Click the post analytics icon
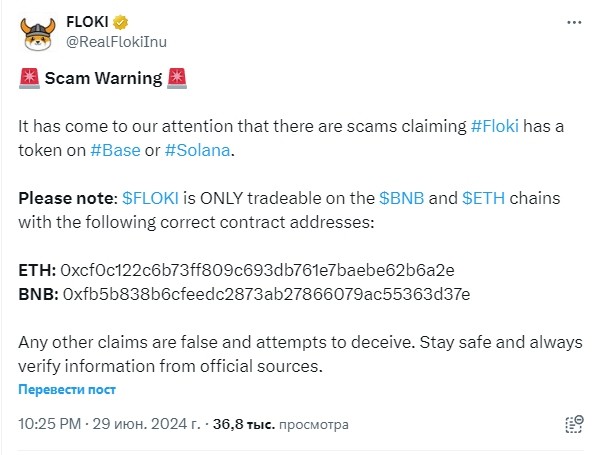 (x=573, y=424)
